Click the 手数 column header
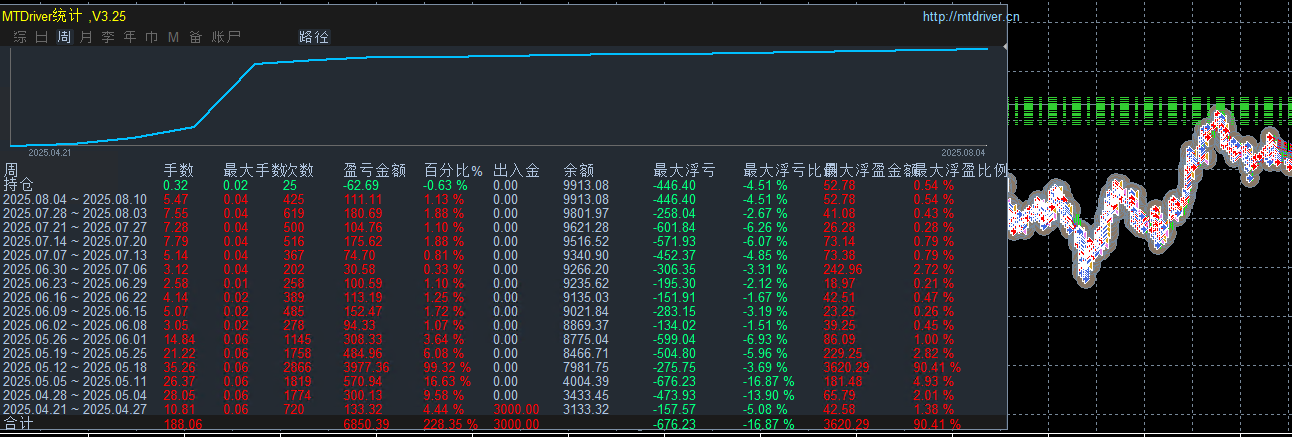The height and width of the screenshot is (437, 1292). 178,170
